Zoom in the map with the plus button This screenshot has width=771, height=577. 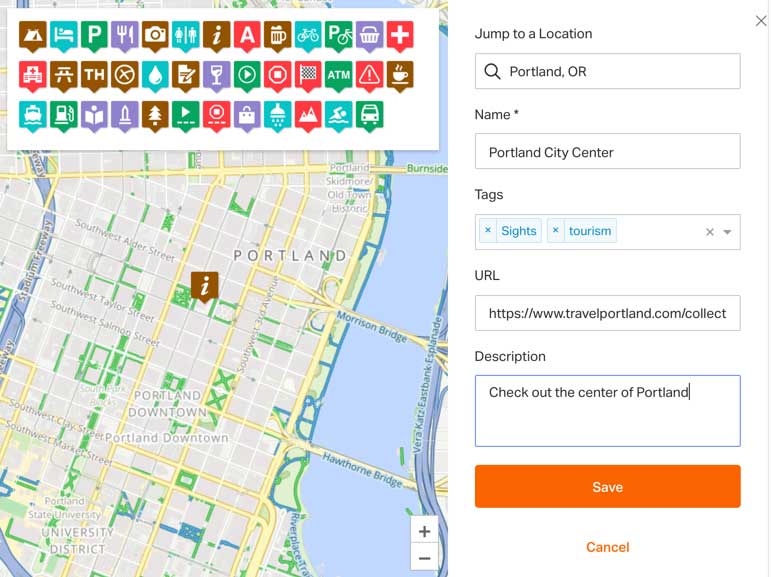click(x=424, y=531)
